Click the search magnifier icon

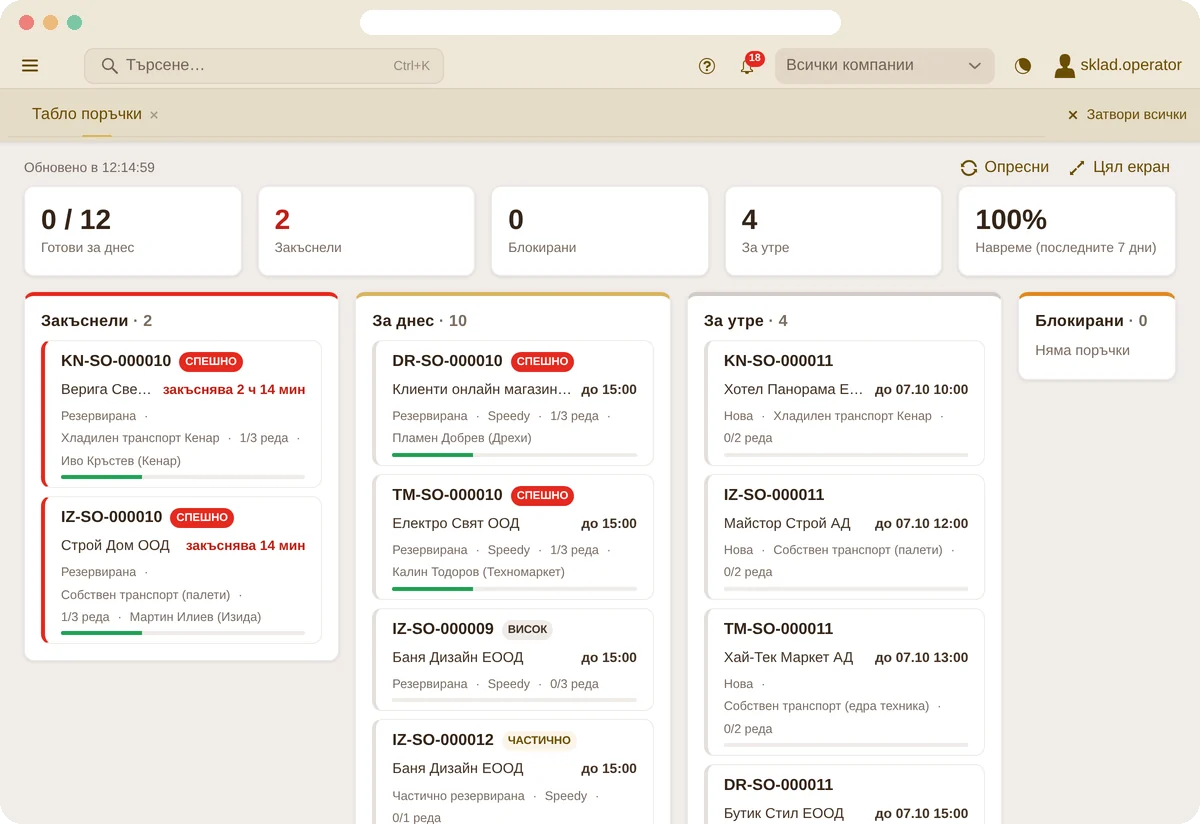coord(110,66)
